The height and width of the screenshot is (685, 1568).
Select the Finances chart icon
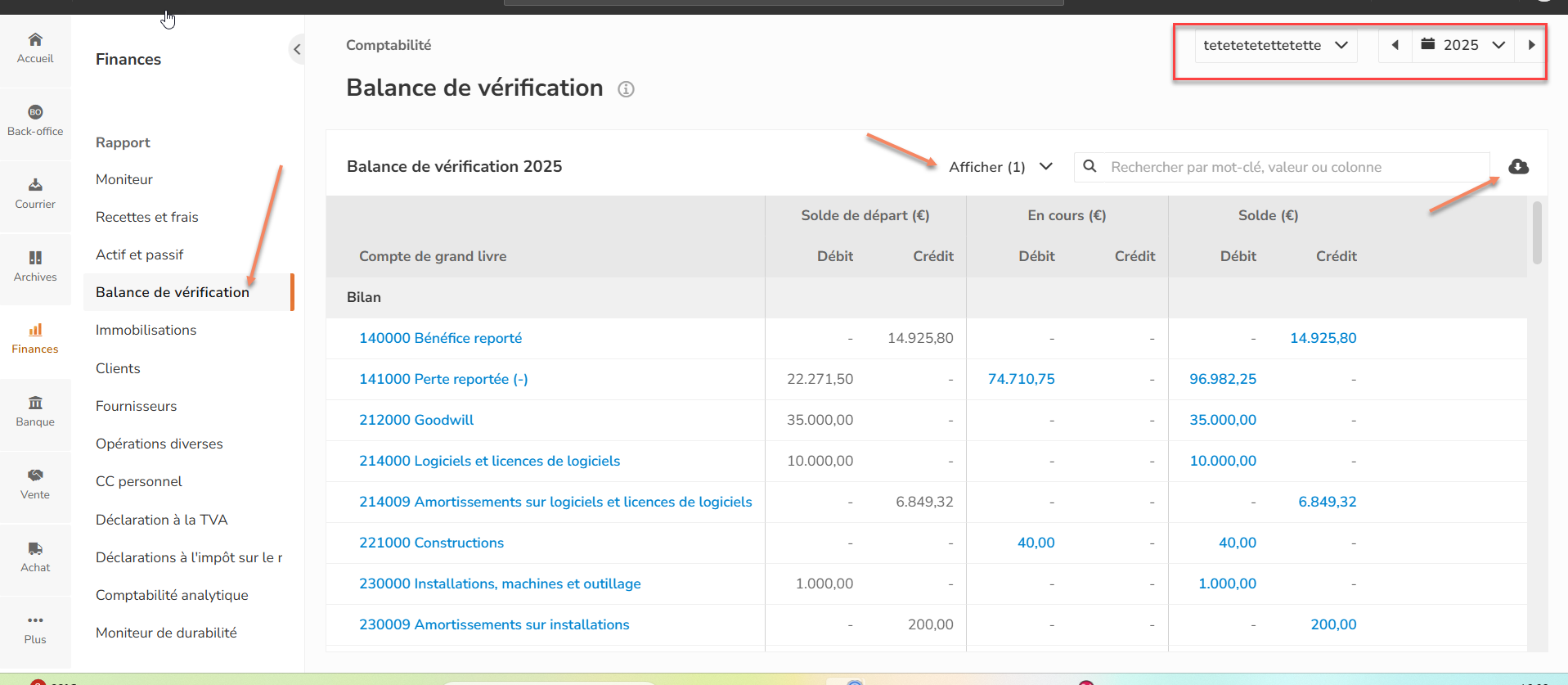pos(35,330)
